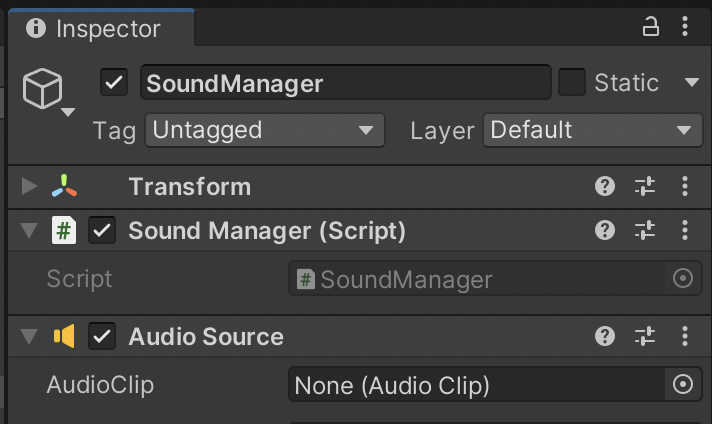712x424 pixels.
Task: Disable the Sound Manager script component
Action: 102,231
